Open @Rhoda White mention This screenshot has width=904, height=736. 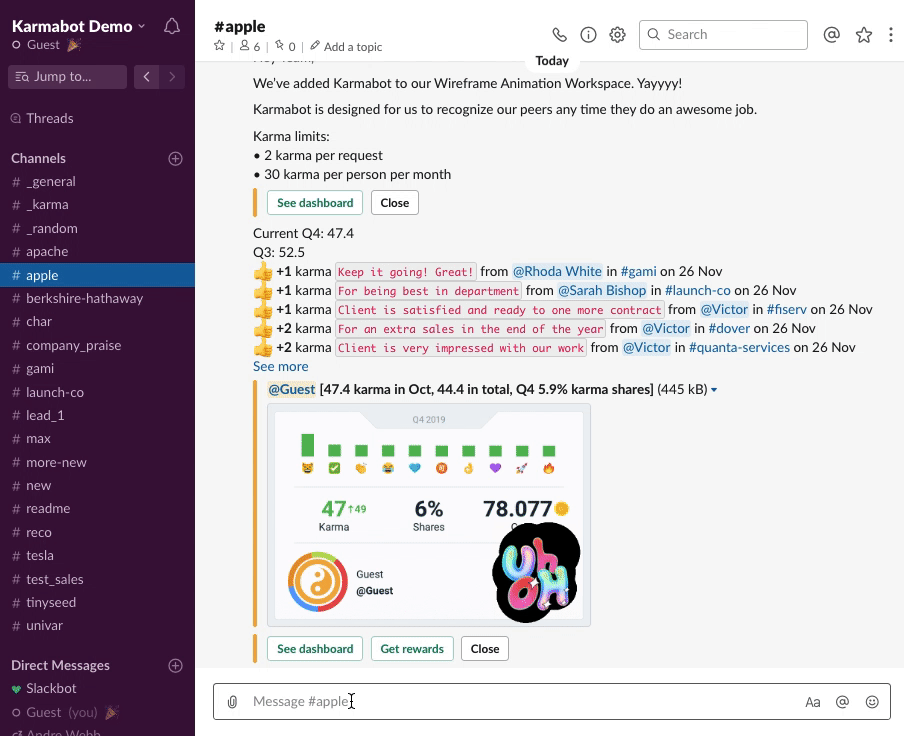tap(557, 271)
